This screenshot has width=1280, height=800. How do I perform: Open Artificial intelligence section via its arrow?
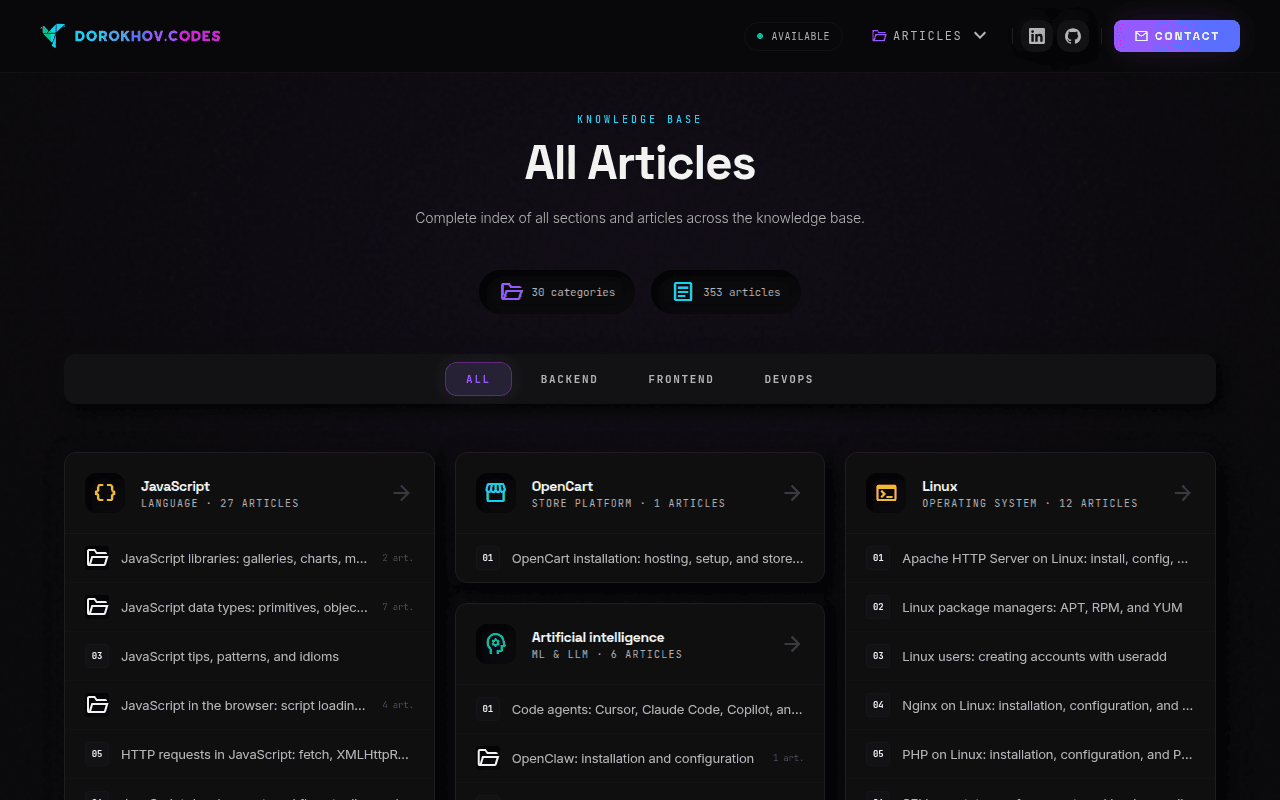click(792, 645)
